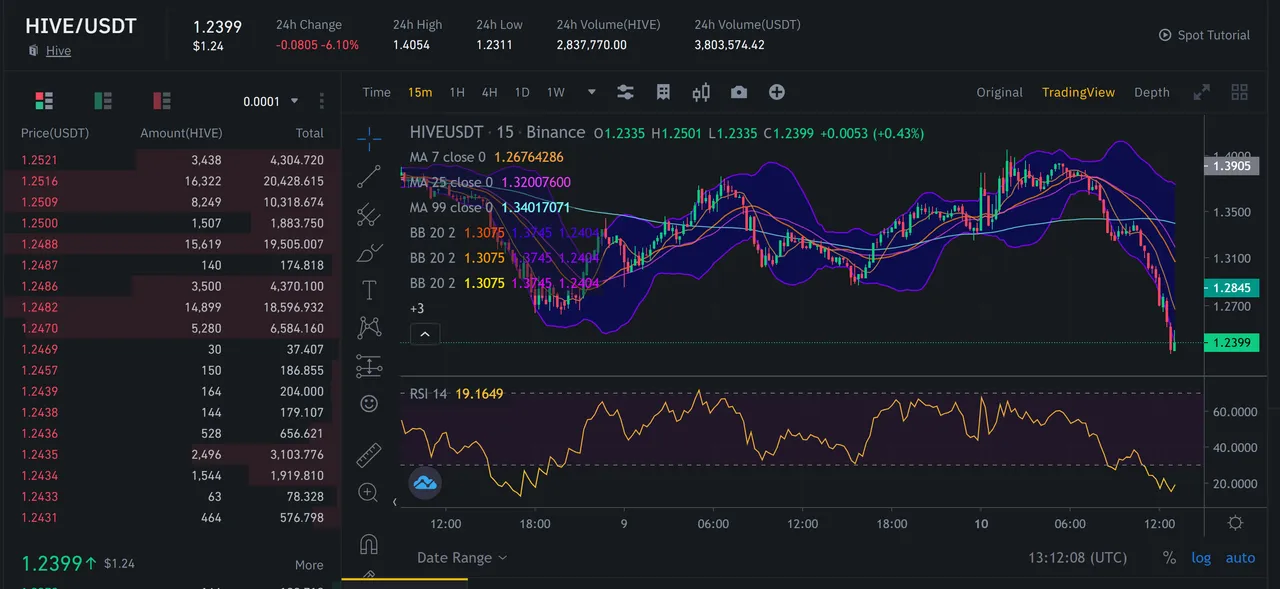Take a chart snapshot with camera icon

739,92
